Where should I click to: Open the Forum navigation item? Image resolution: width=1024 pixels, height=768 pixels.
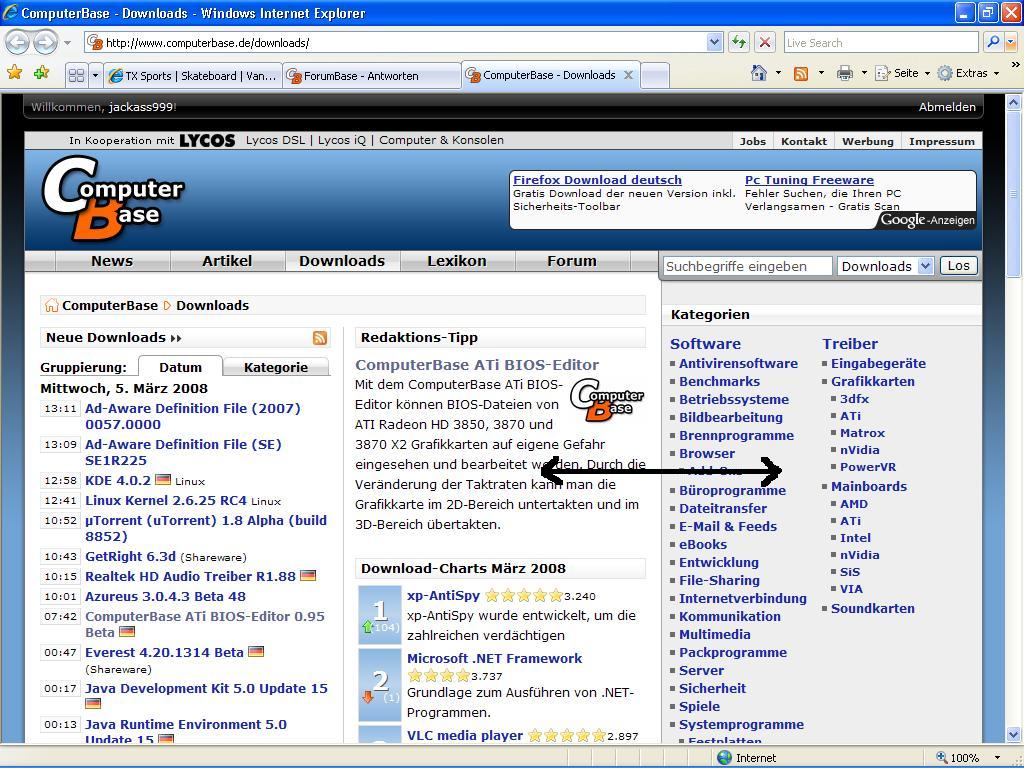coord(571,261)
